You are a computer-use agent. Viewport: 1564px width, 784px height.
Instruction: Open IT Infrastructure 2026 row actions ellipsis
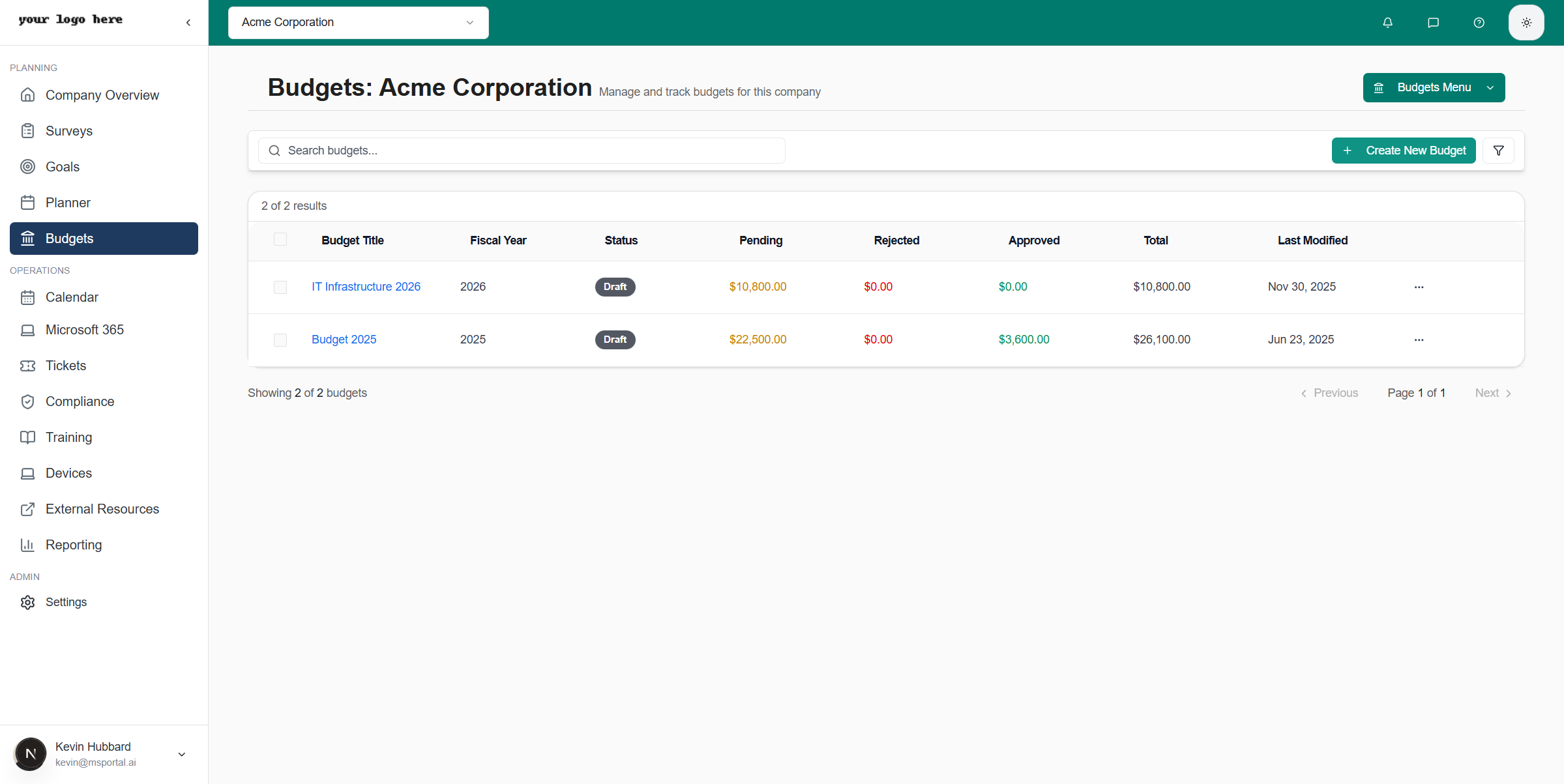(1419, 287)
